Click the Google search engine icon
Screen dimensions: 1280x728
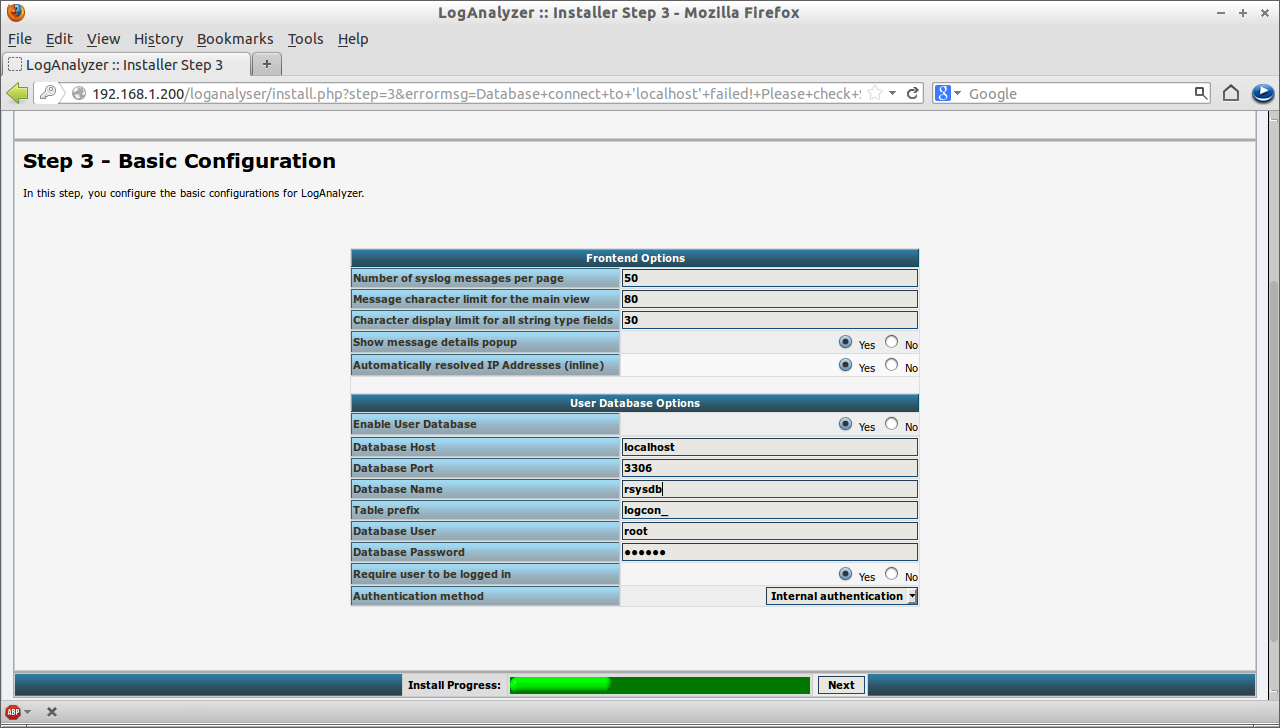coord(943,93)
